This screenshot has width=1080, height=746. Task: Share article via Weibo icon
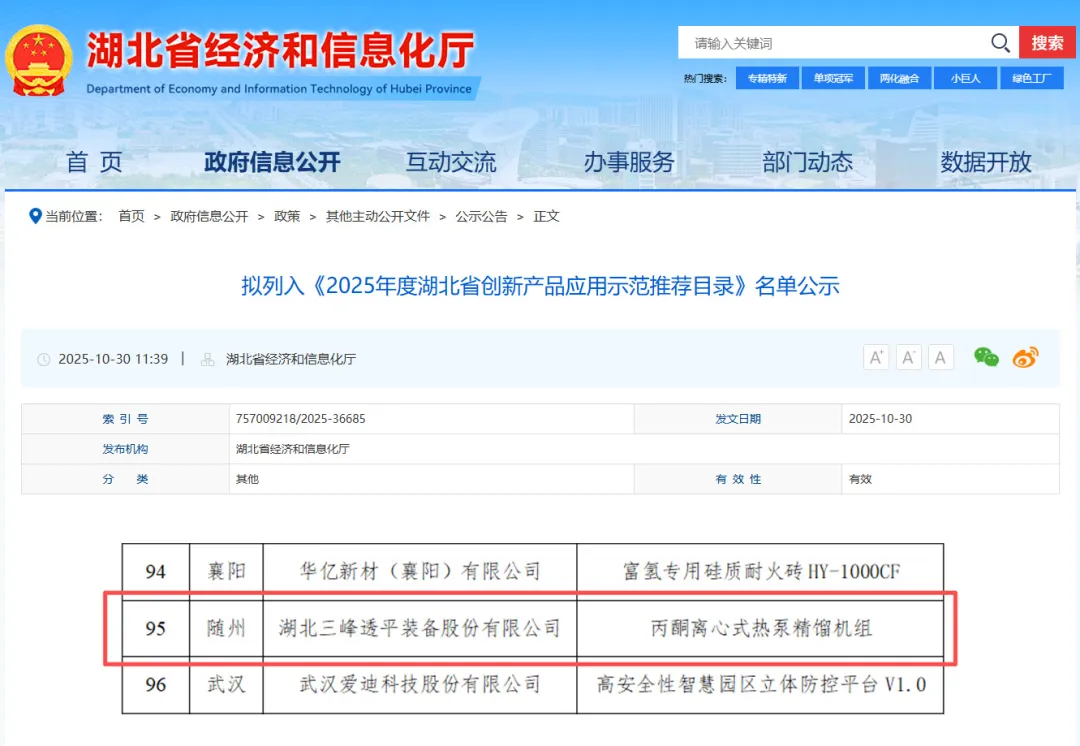tap(1025, 357)
